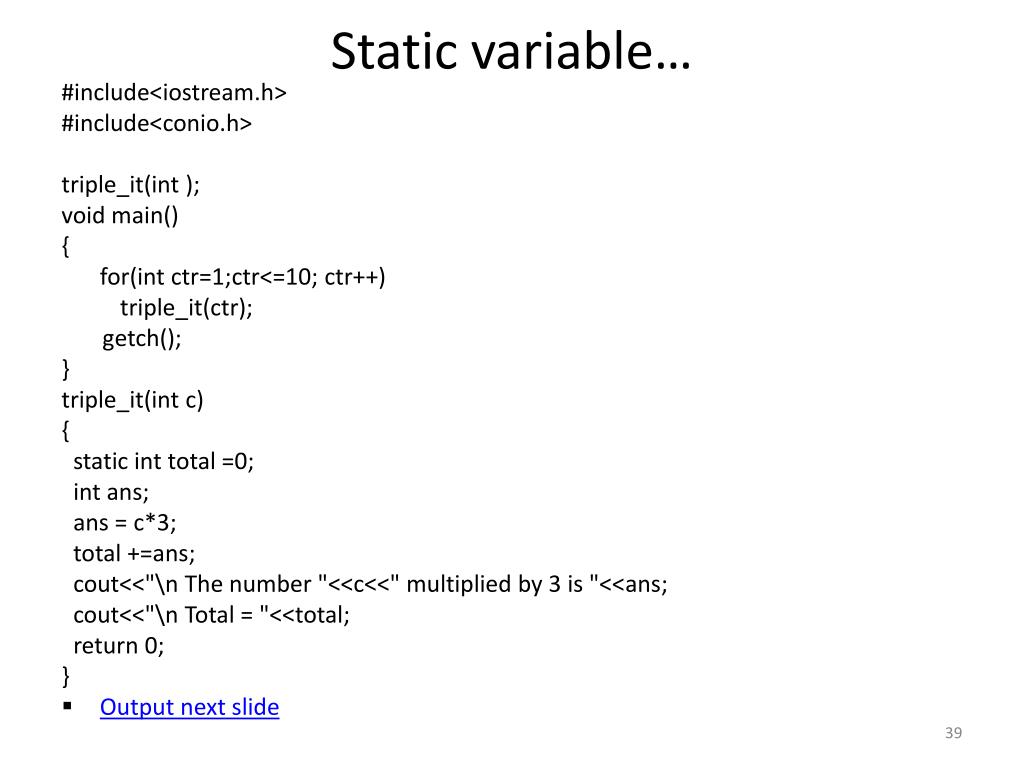Click the 'triple_it(ctr);' call line
Image resolution: width=1024 pixels, height=768 pixels.
pos(186,308)
